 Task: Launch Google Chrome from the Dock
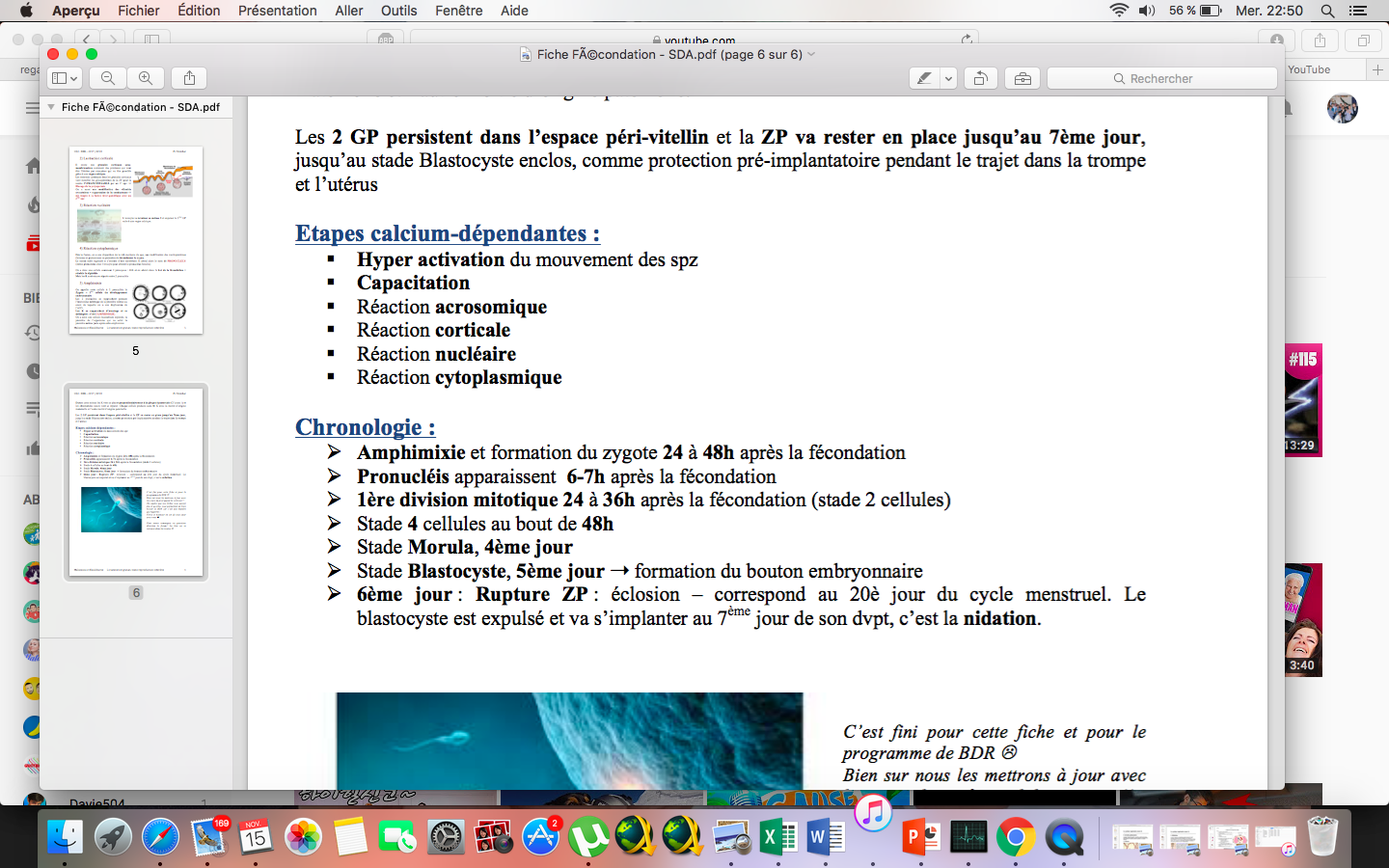click(1015, 836)
